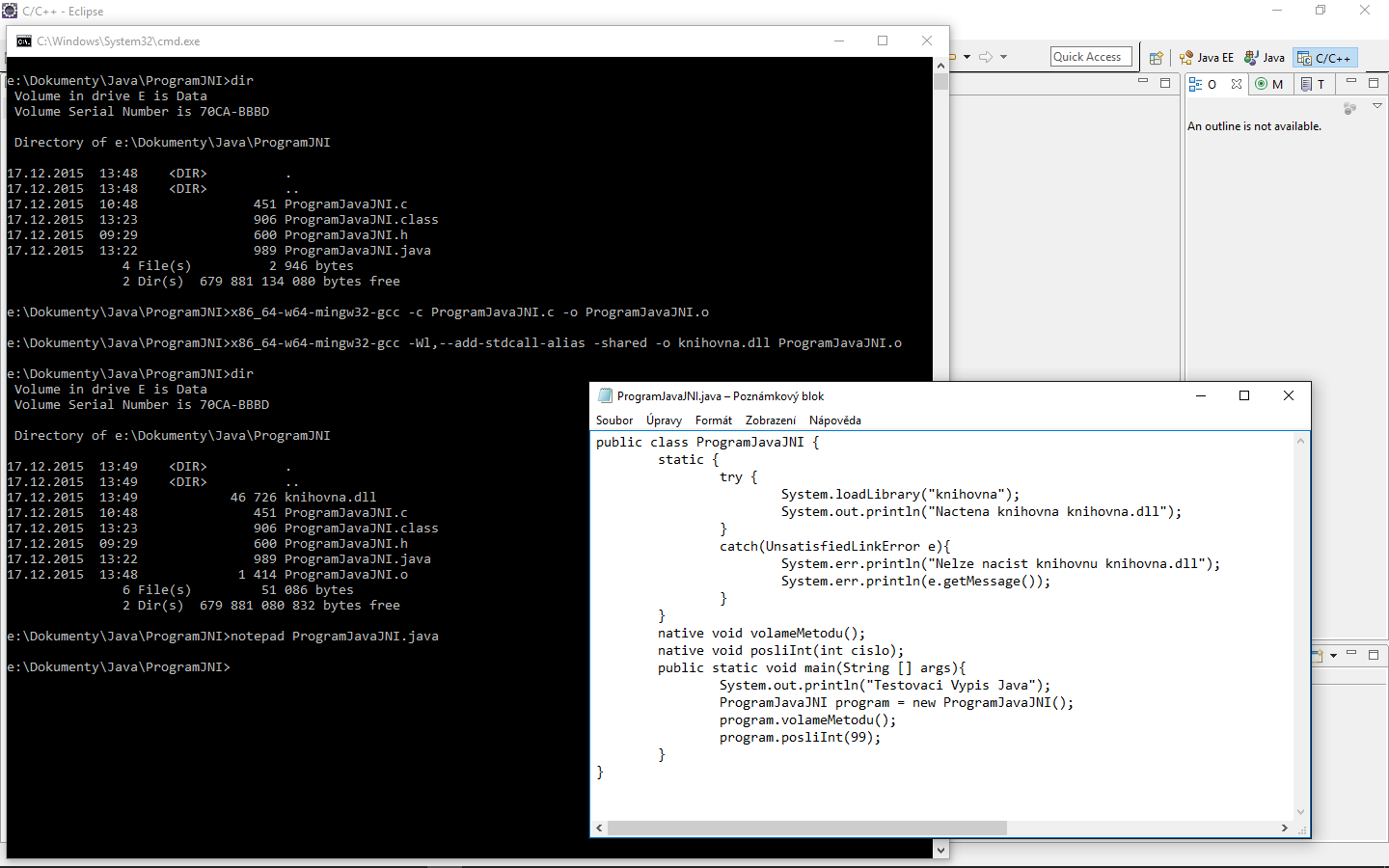The width and height of the screenshot is (1389, 868).
Task: Open the Outline view menu chevron
Action: coord(1375,104)
